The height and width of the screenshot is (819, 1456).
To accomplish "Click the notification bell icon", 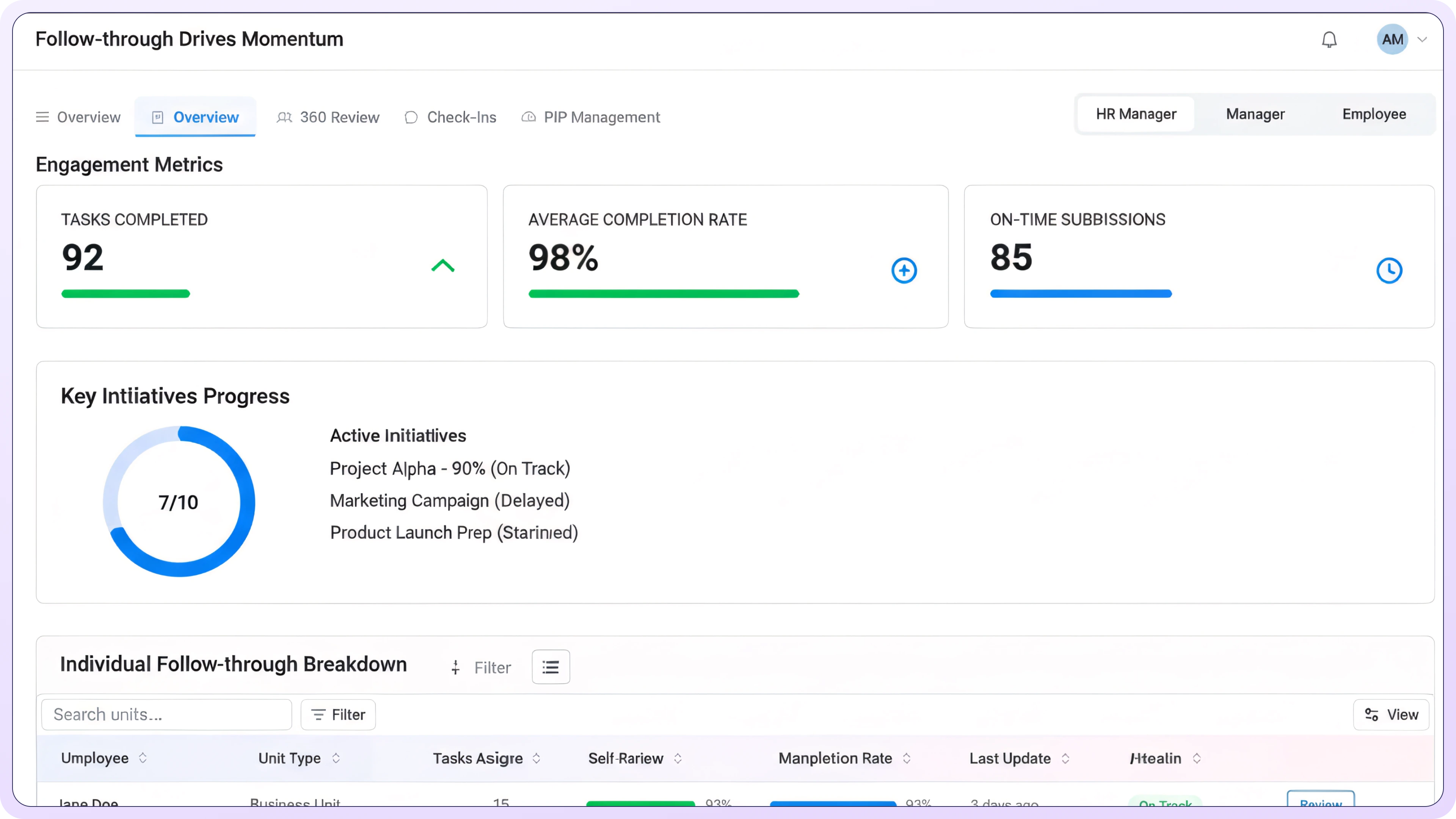I will coord(1329,39).
